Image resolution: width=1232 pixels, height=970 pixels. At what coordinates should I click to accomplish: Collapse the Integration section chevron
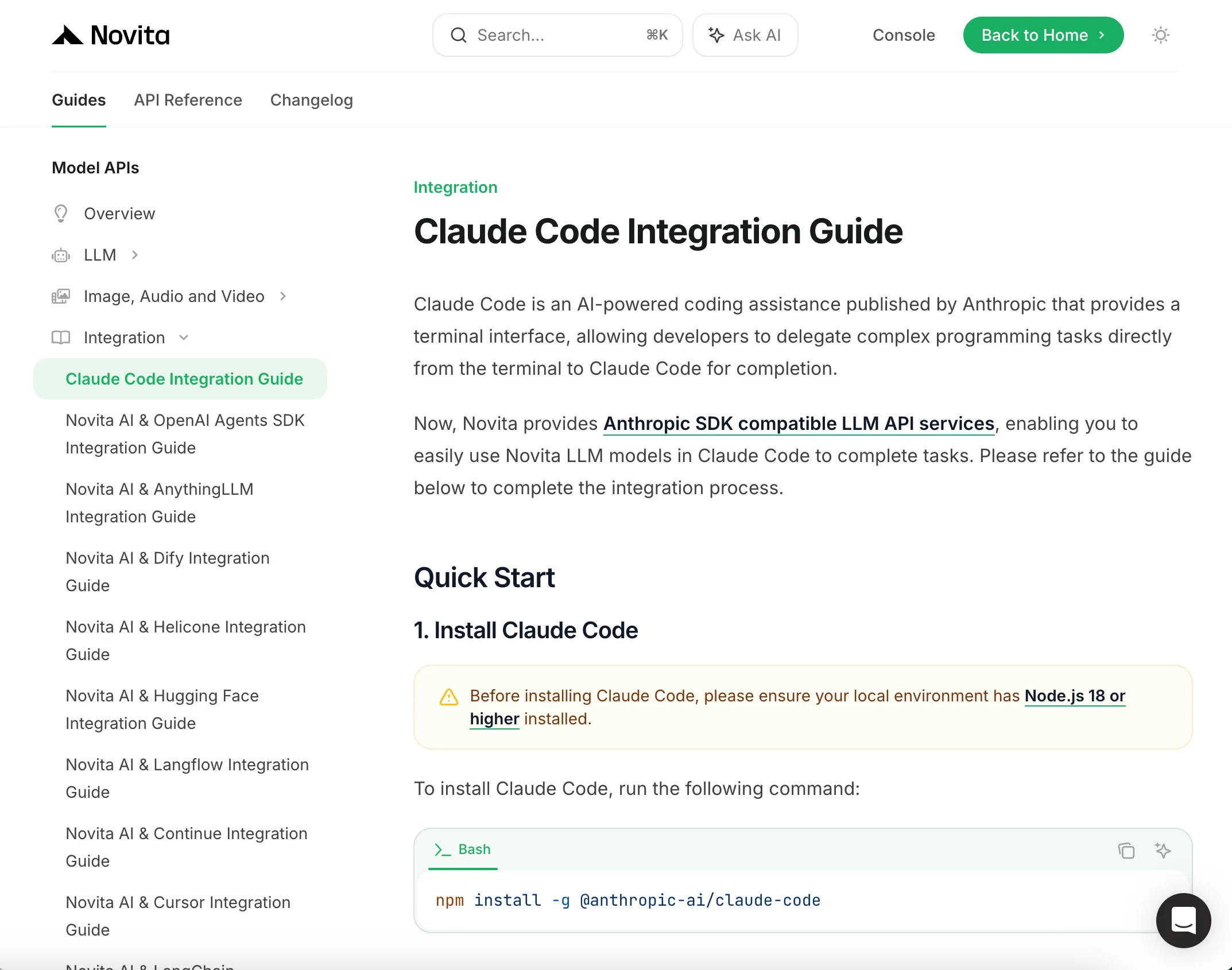[184, 337]
